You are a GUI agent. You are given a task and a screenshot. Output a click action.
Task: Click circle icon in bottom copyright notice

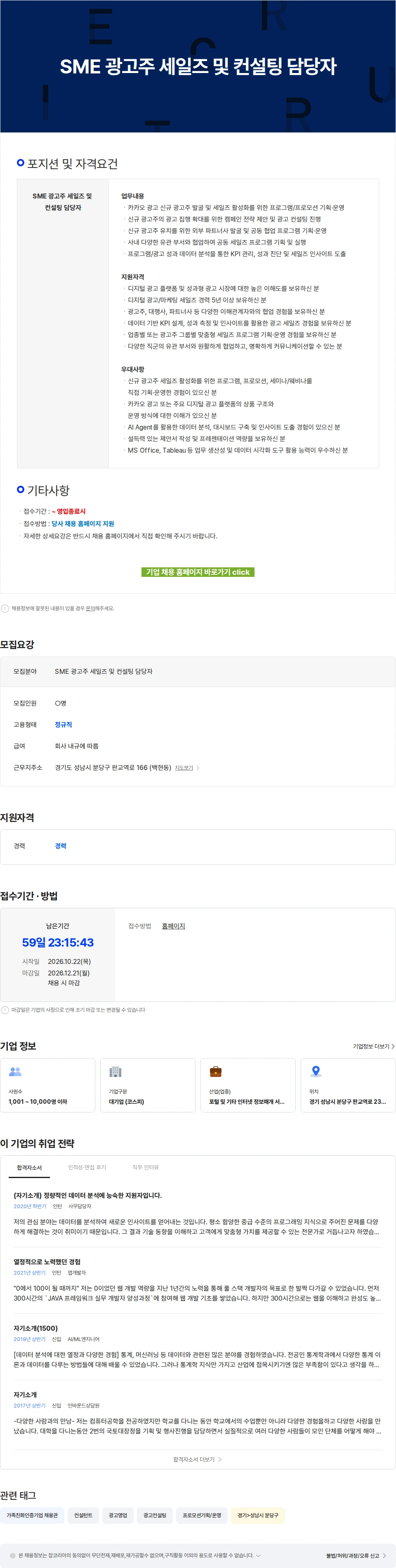(13, 1555)
